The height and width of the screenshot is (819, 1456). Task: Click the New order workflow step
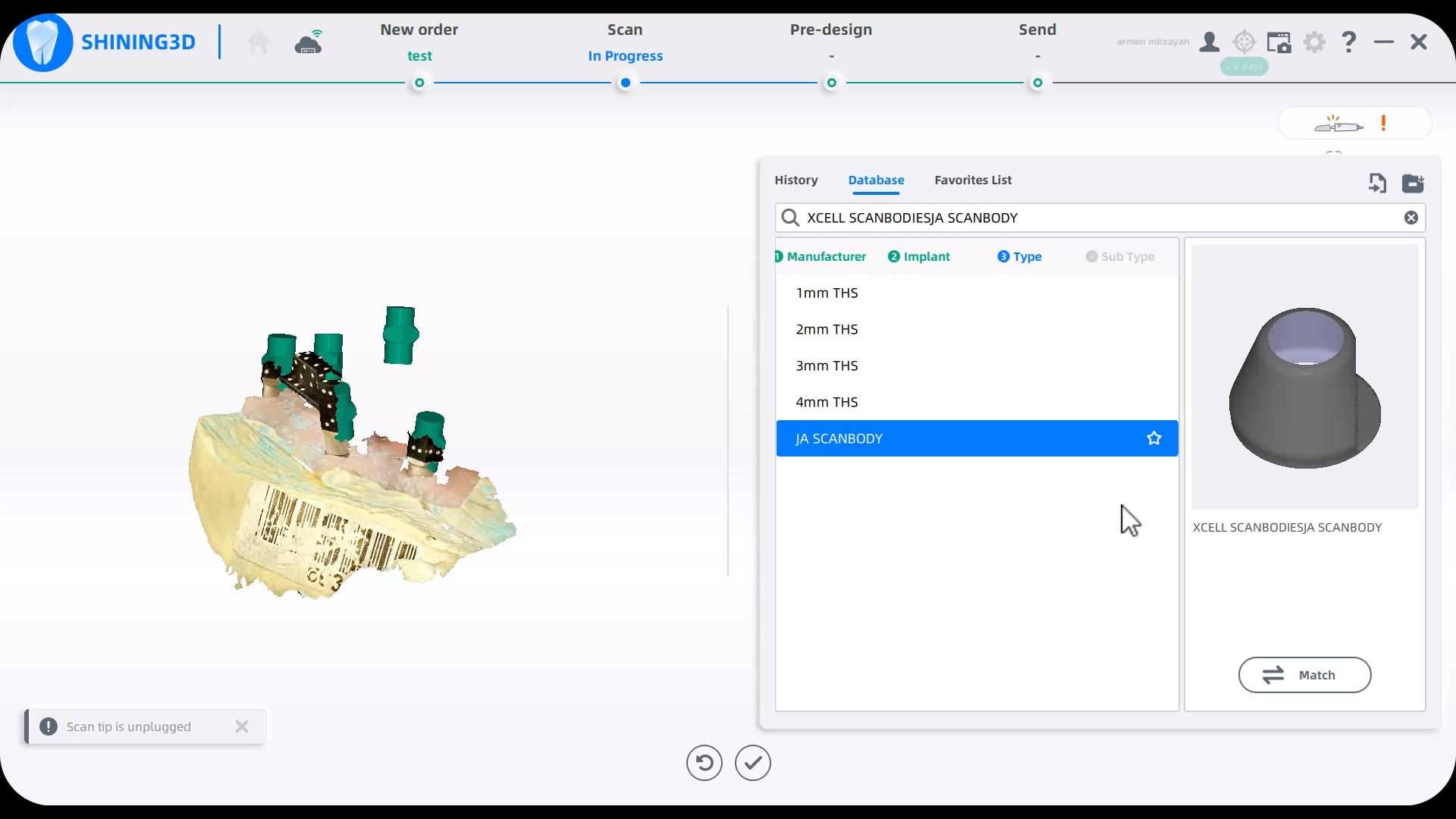point(419,30)
